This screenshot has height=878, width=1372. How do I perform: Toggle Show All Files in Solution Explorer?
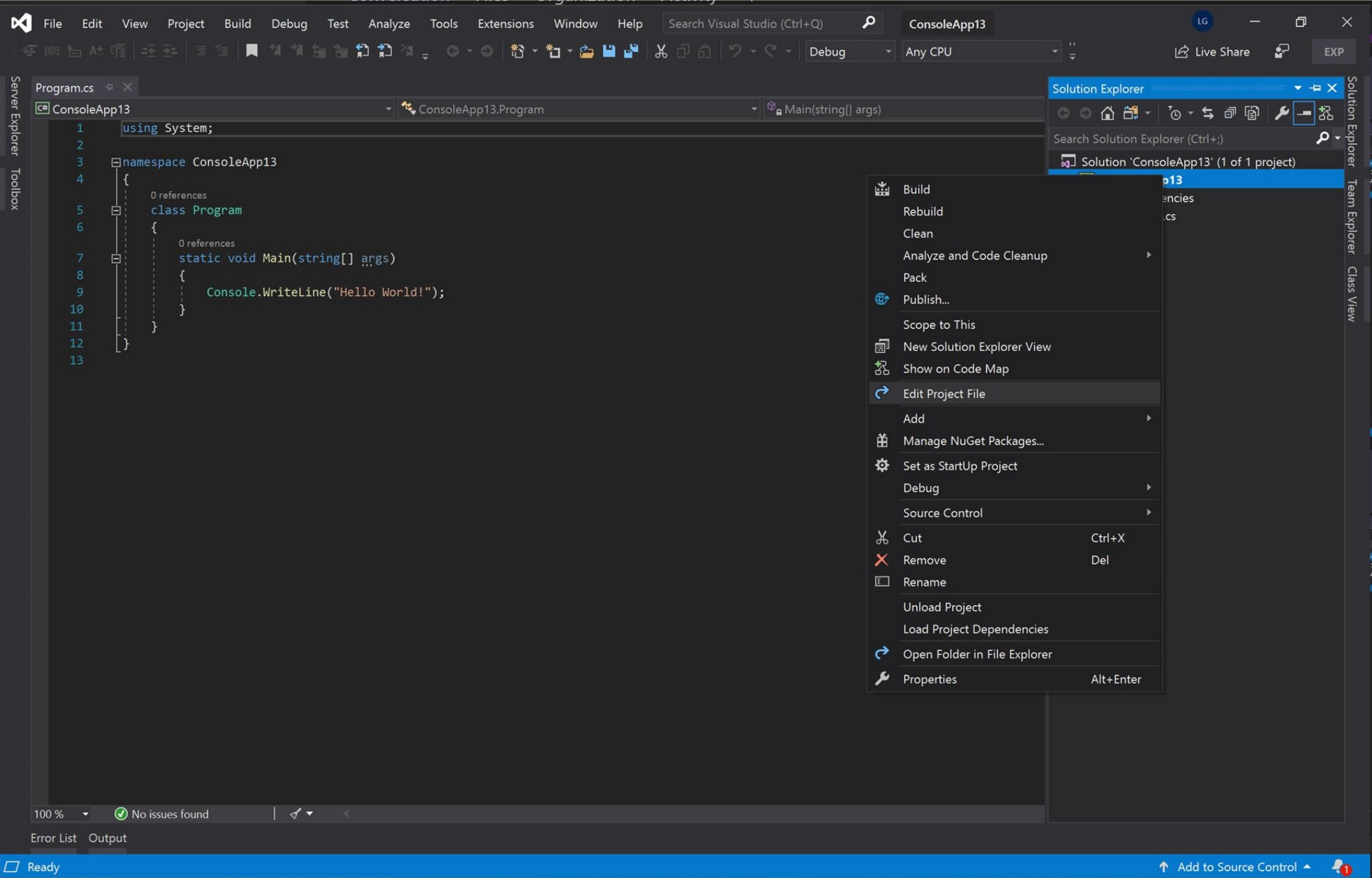coord(1252,113)
